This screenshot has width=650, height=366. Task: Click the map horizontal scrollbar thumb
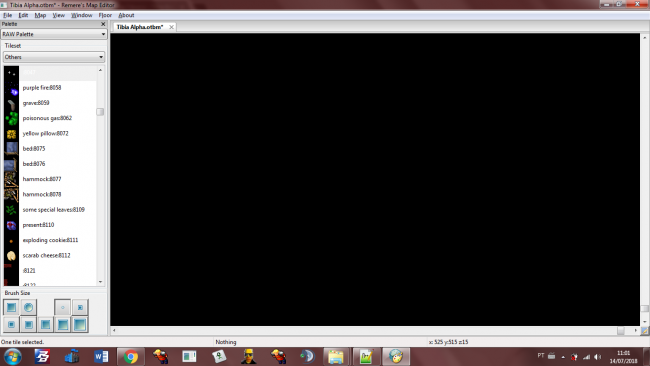tap(621, 330)
